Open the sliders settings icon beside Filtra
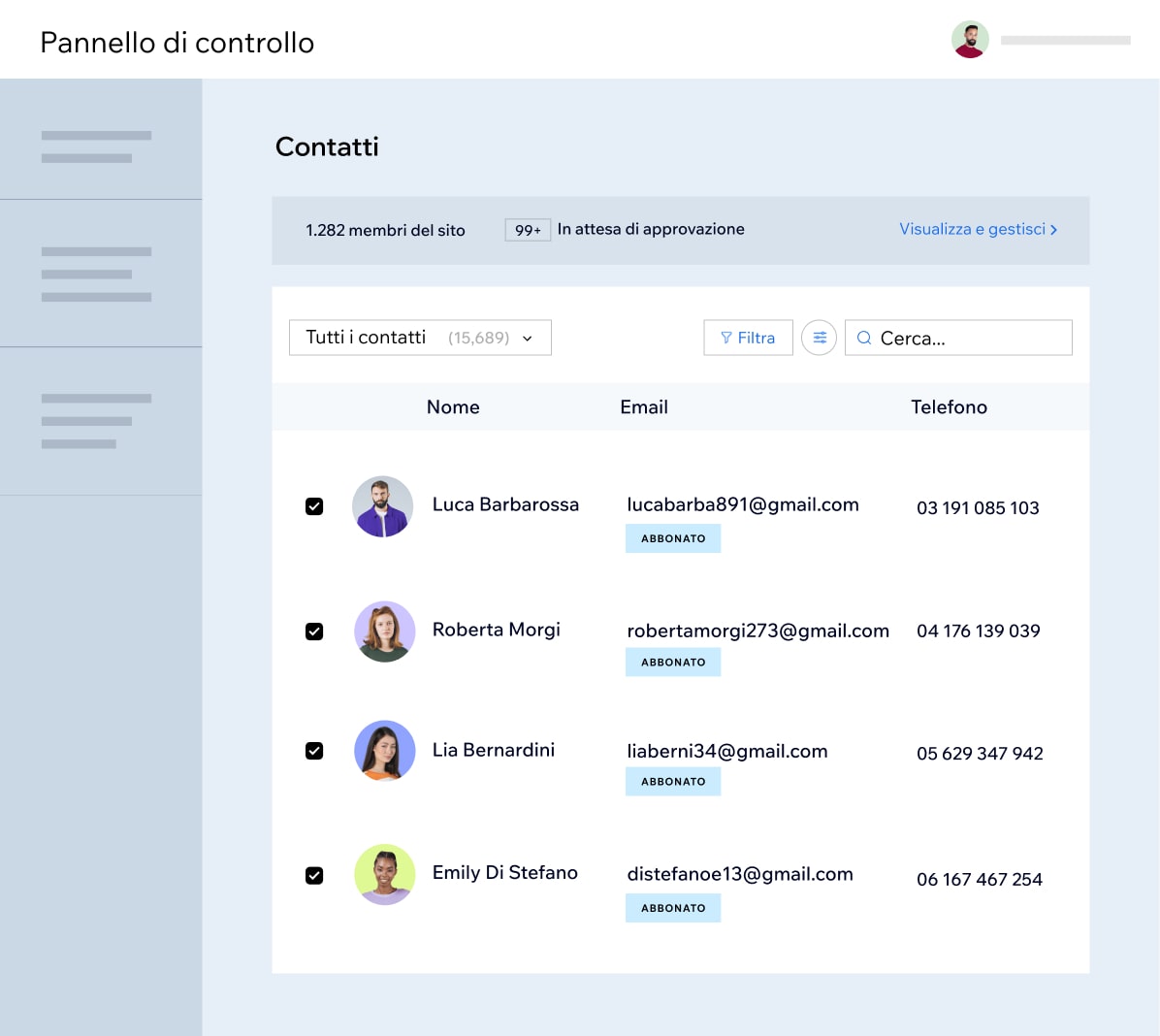This screenshot has width=1160, height=1036. point(820,338)
